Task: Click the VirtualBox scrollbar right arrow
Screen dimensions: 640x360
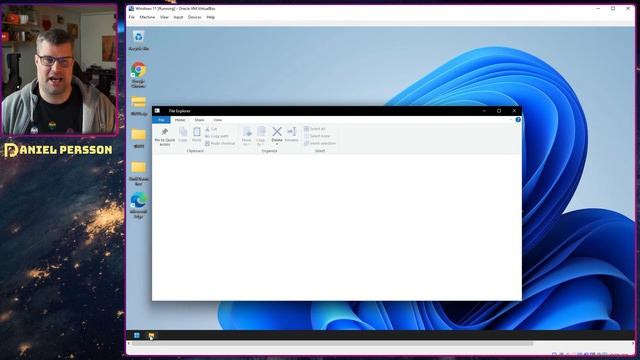Action: [x=633, y=344]
